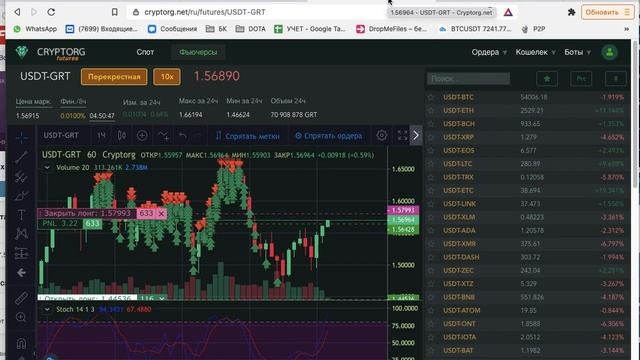Click the pair list vertical scrollbar
Viewport: 640px width, 360px height.
[x=635, y=114]
